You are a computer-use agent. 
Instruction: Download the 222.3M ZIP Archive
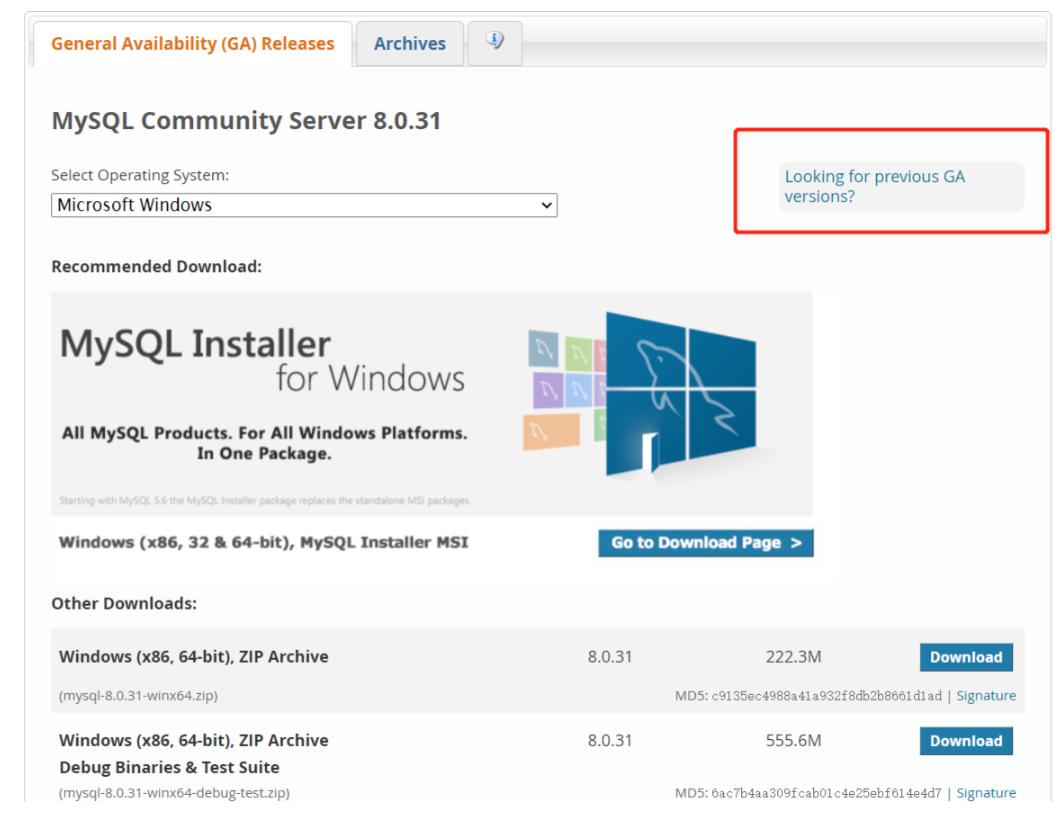pos(965,657)
